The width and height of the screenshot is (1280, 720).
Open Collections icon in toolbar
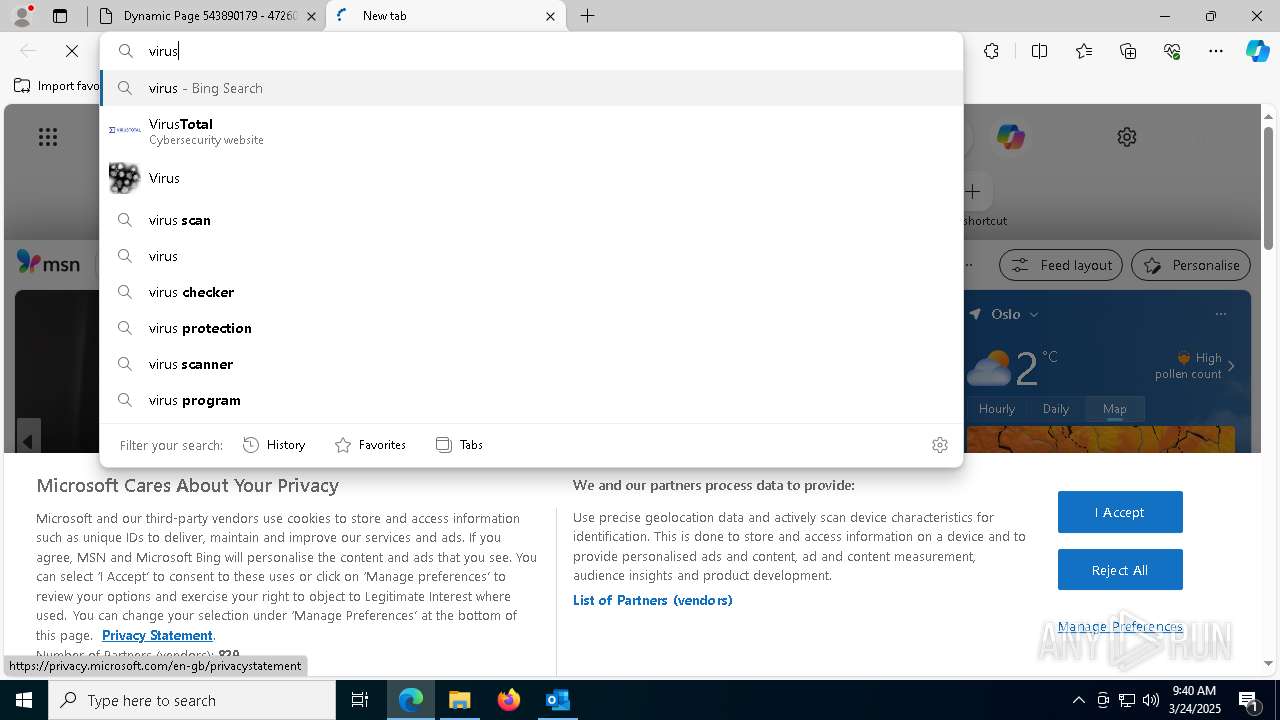[x=1128, y=51]
